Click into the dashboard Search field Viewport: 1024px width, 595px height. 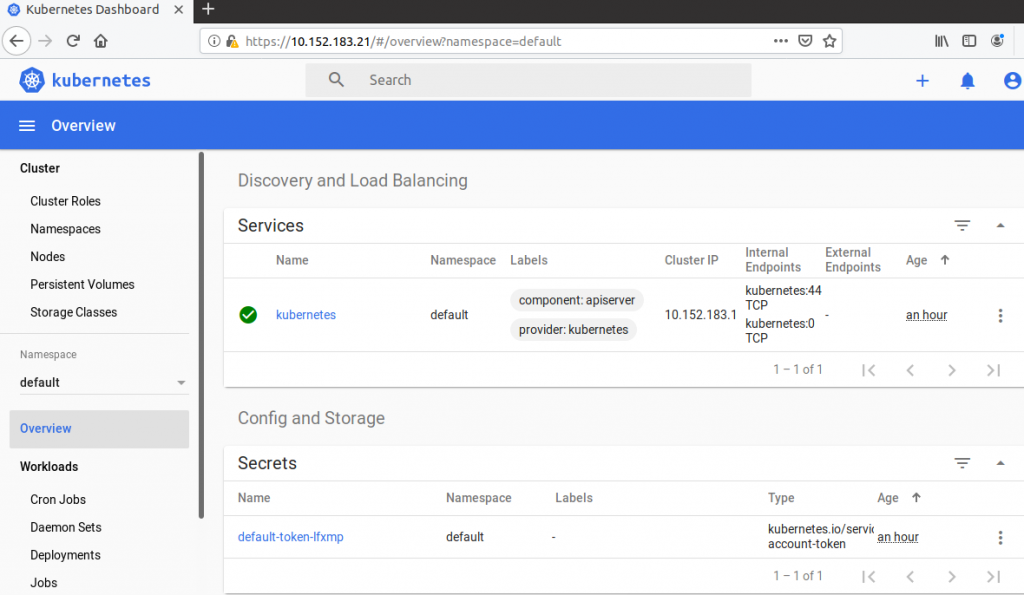[x=528, y=80]
